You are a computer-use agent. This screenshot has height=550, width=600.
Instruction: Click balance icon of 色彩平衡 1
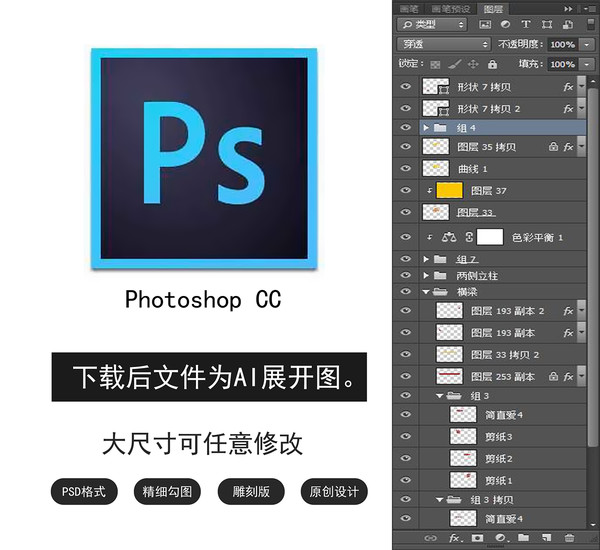pos(449,237)
